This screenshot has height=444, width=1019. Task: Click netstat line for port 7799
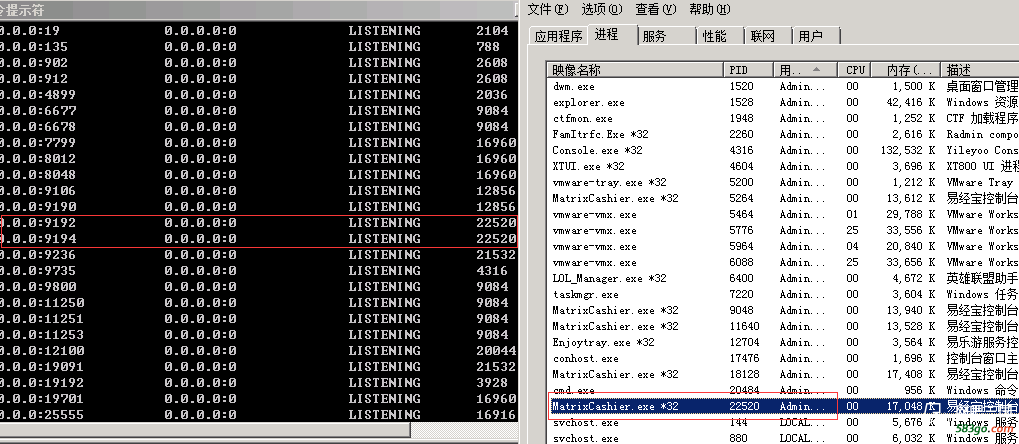pyautogui.click(x=259, y=143)
